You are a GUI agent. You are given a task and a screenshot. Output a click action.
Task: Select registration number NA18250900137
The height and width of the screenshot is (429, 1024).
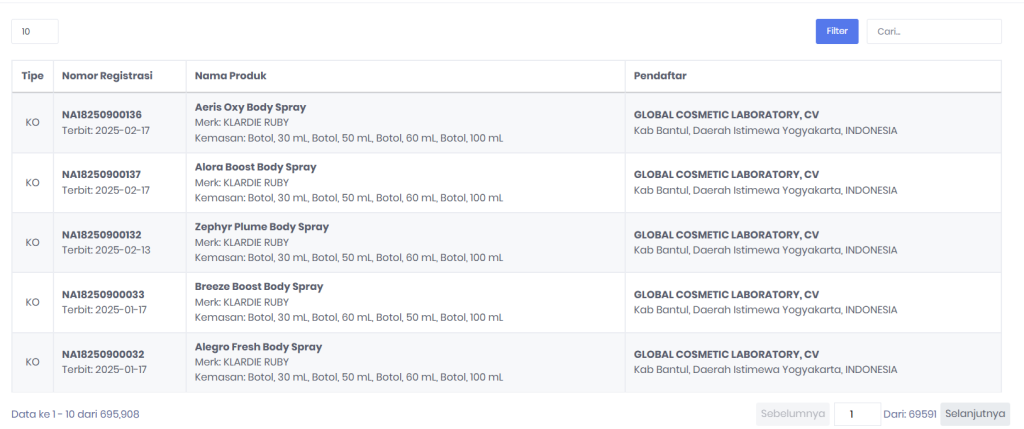click(x=102, y=175)
